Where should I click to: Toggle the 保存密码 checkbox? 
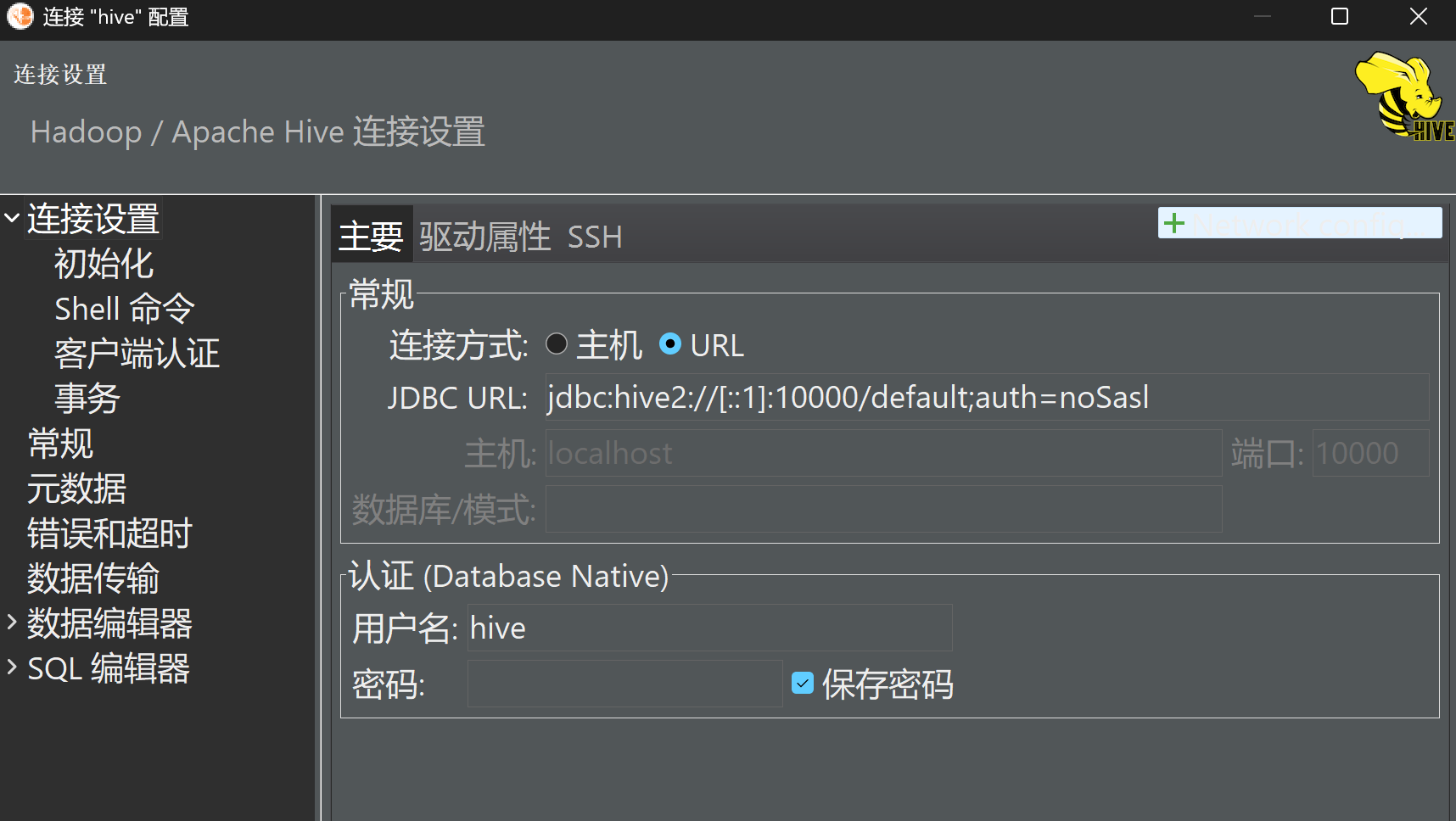(803, 683)
